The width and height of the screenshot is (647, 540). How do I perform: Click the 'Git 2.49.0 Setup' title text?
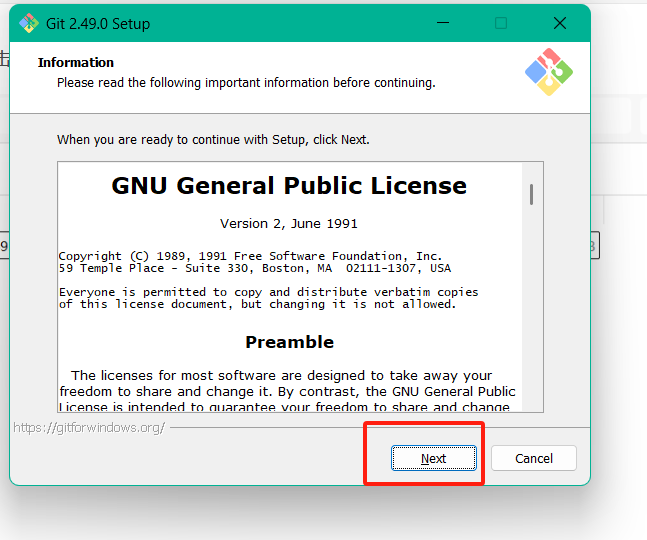[x=98, y=24]
